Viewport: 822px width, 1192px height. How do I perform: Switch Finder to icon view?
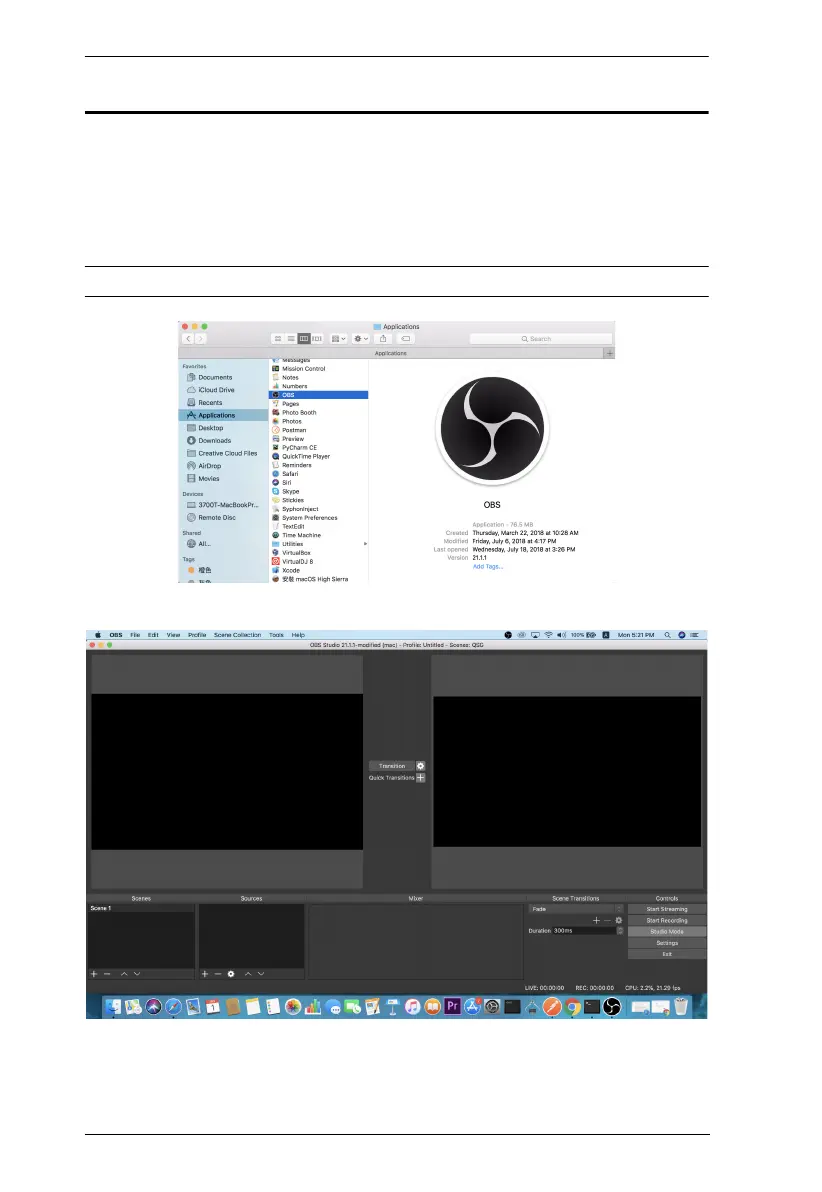(x=278, y=339)
